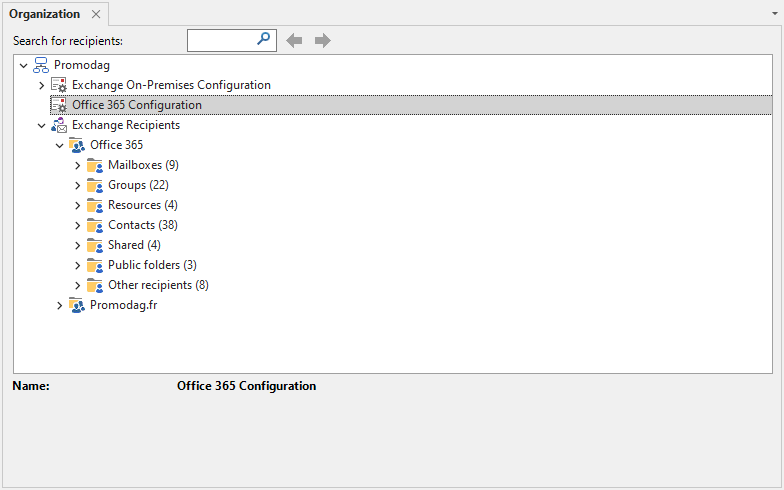The height and width of the screenshot is (490, 784).
Task: Select Mailboxes (9) label
Action: point(144,165)
